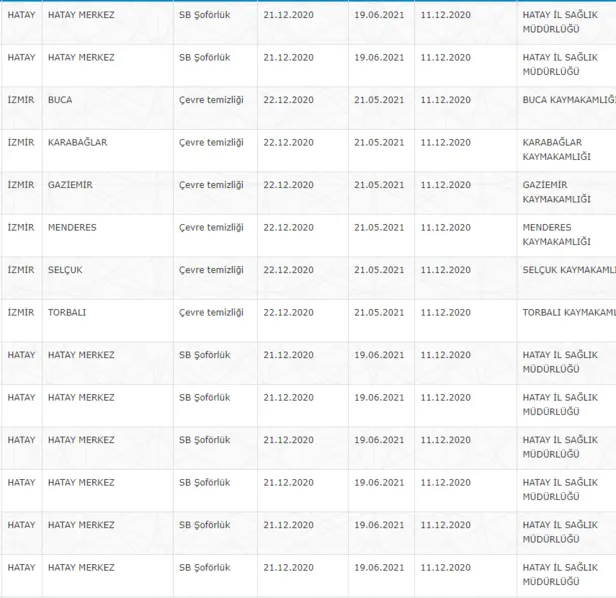Screen dimensions: 616x598
Task: Click the BUCA district cell
Action: (x=60, y=100)
